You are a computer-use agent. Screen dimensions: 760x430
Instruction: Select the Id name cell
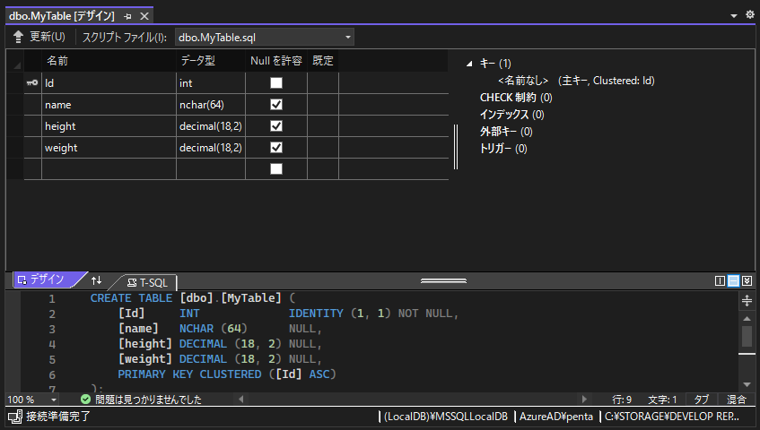[109, 83]
